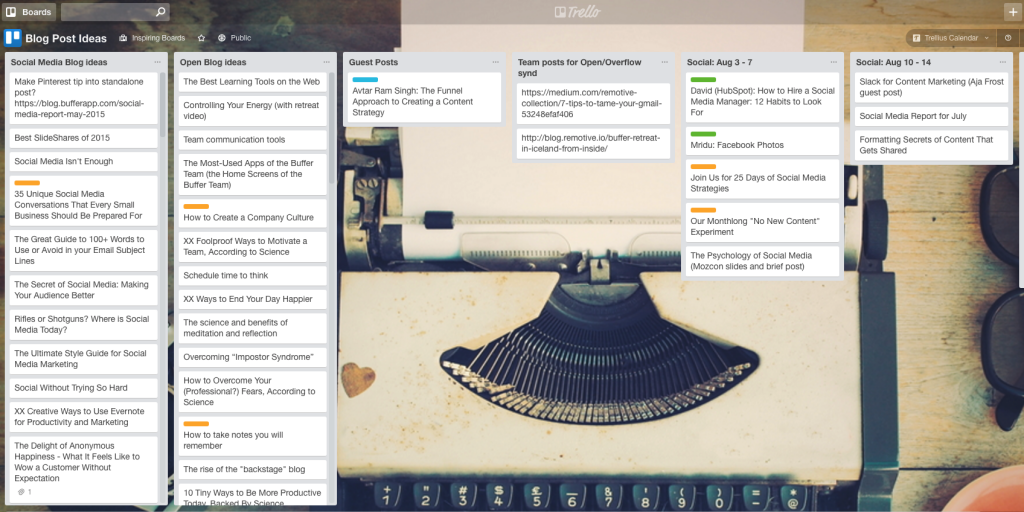Open the Social Media Report for July card
Viewport: 1024px width, 512px height.
(x=932, y=116)
